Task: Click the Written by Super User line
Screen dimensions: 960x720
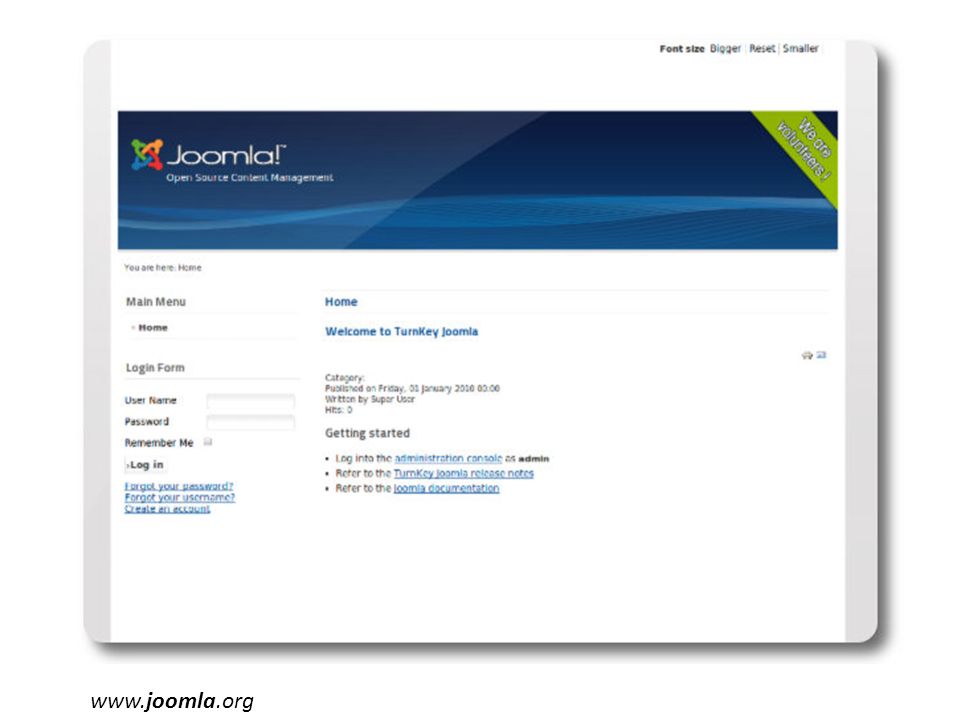Action: tap(370, 399)
